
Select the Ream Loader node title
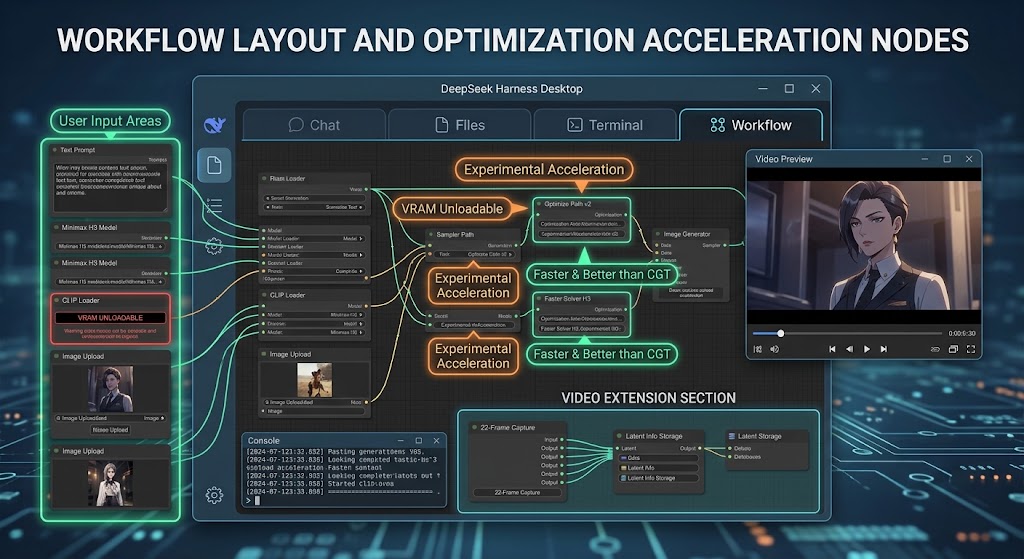pos(287,178)
